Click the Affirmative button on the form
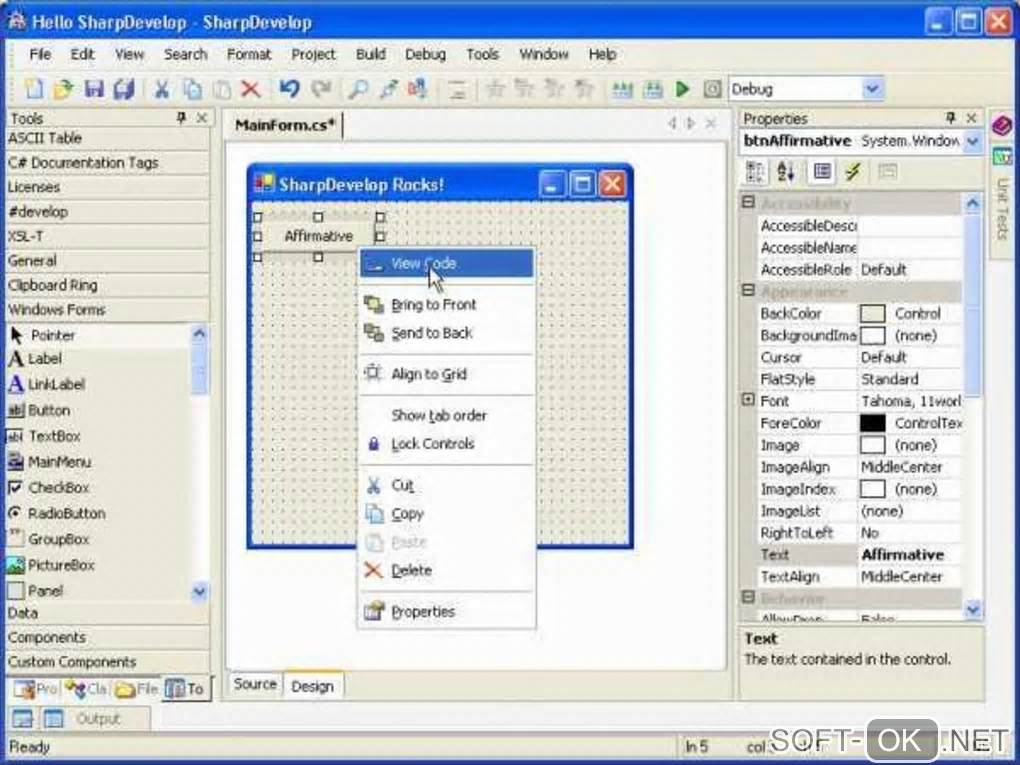This screenshot has height=765, width=1020. coord(318,236)
